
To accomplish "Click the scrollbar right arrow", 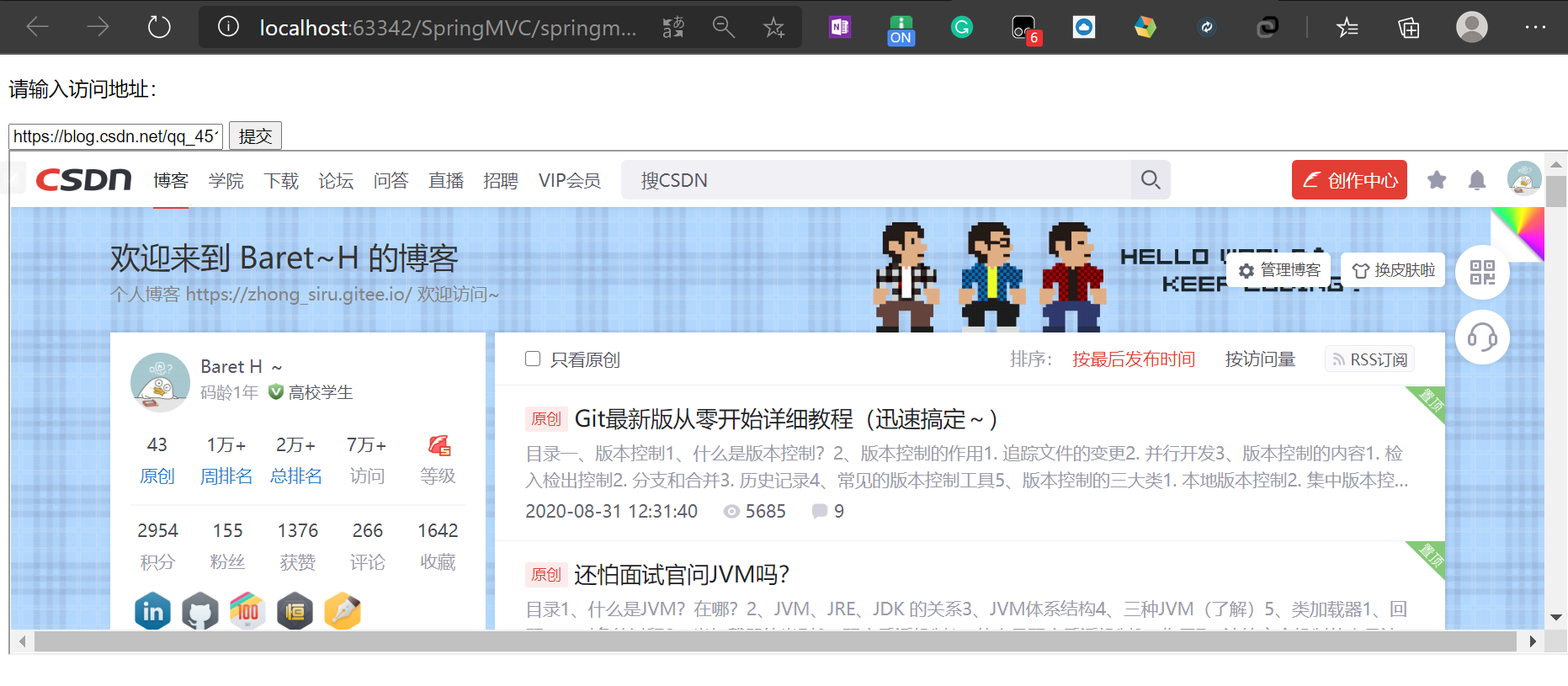I will click(1533, 641).
